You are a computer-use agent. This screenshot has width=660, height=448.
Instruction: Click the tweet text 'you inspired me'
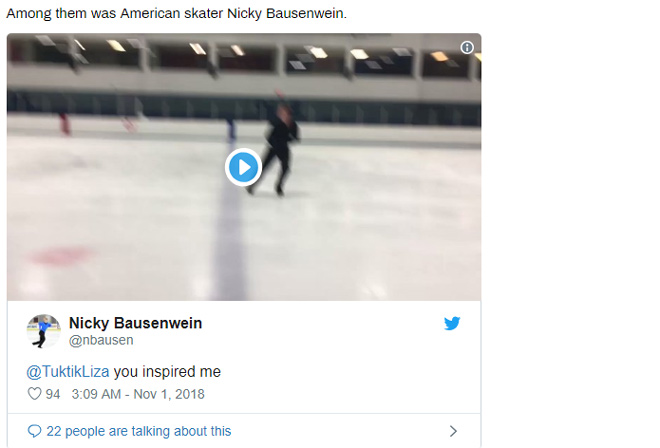[167, 372]
